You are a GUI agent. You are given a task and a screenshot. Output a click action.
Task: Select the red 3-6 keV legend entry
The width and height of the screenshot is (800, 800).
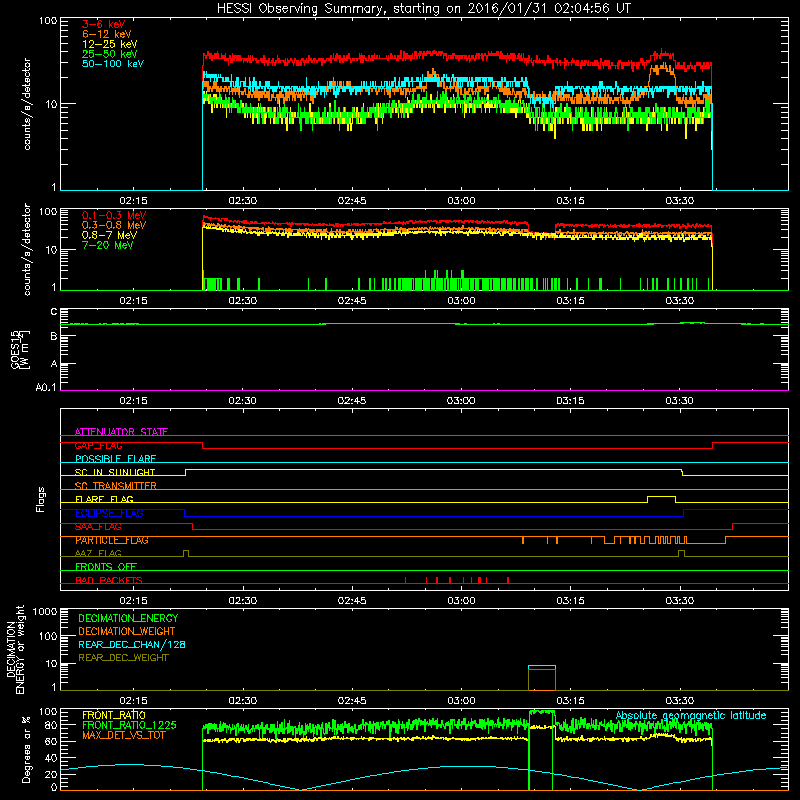click(104, 24)
